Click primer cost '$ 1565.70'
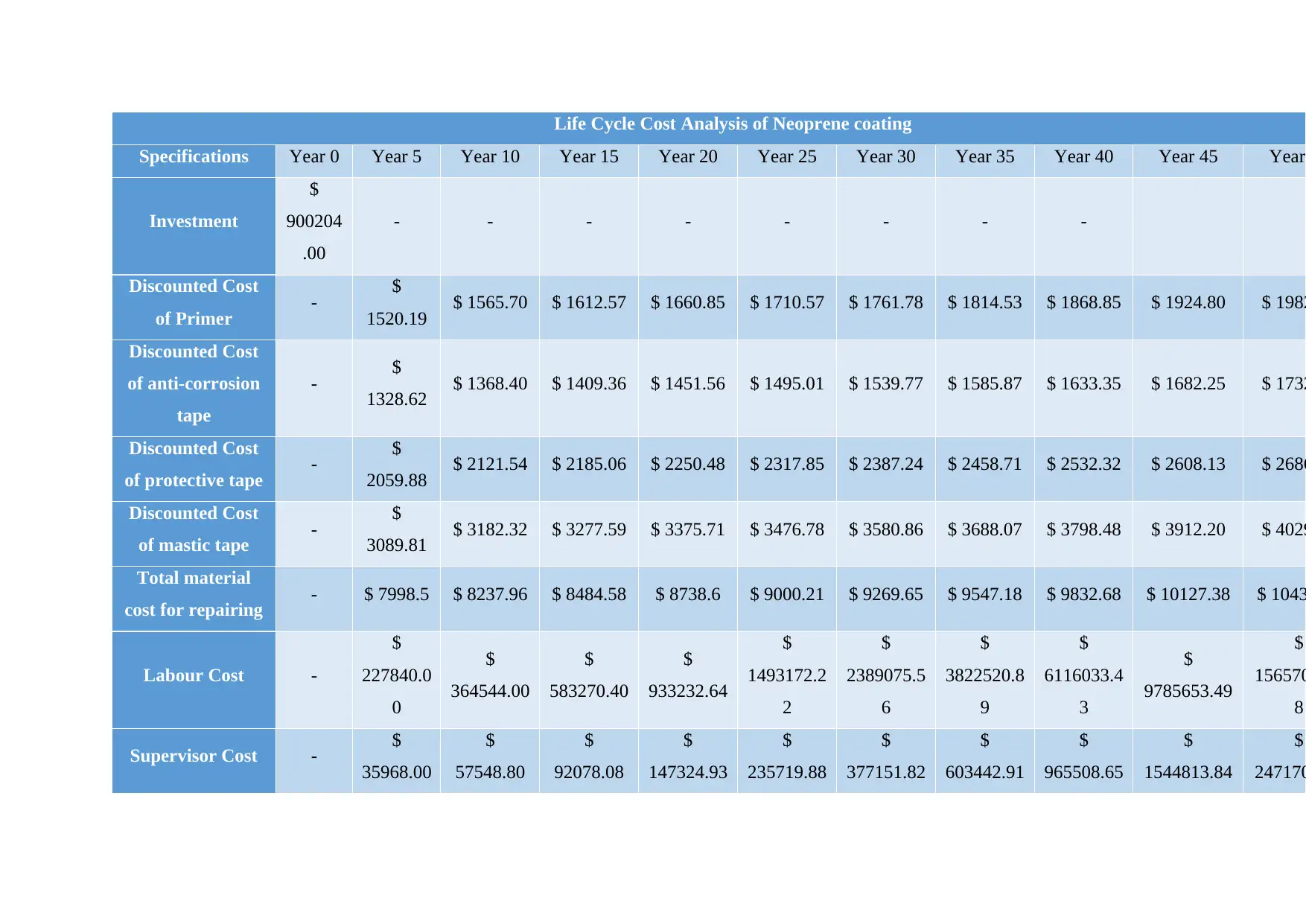The height and width of the screenshot is (924, 1306). 490,303
